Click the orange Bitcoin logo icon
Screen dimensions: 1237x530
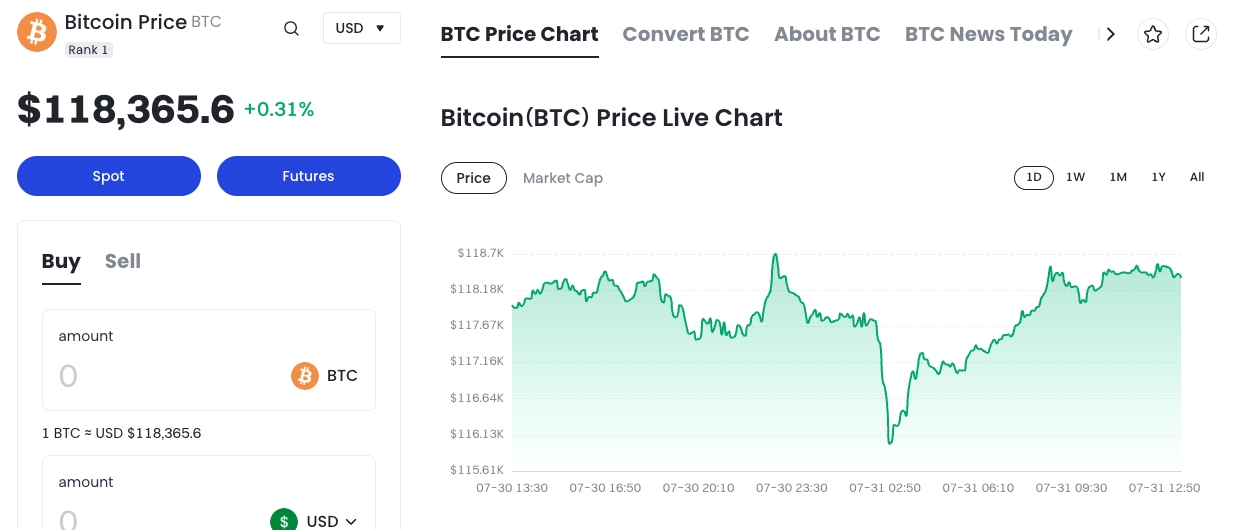tap(37, 32)
